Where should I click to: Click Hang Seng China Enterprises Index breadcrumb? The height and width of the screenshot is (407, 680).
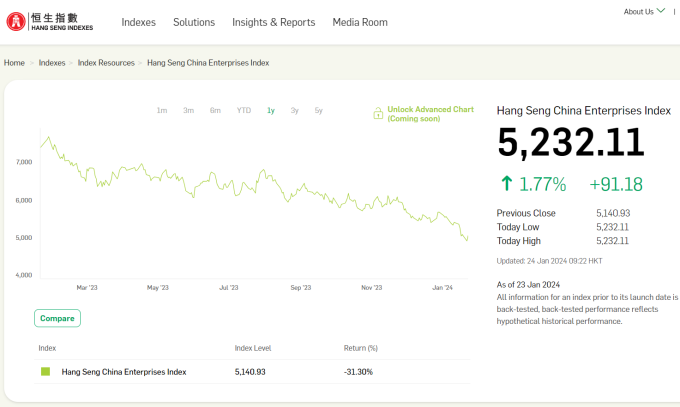(x=208, y=63)
